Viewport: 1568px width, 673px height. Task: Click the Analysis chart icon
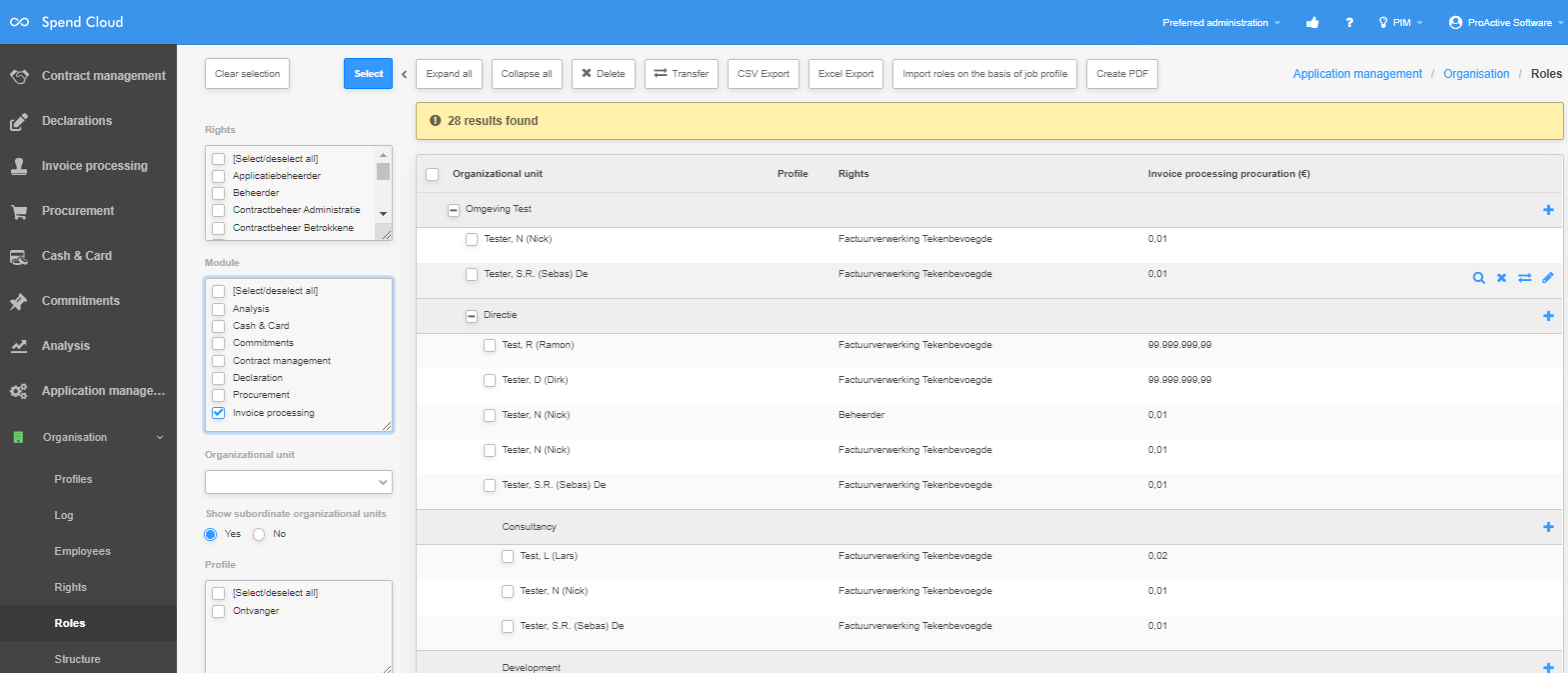[19, 346]
